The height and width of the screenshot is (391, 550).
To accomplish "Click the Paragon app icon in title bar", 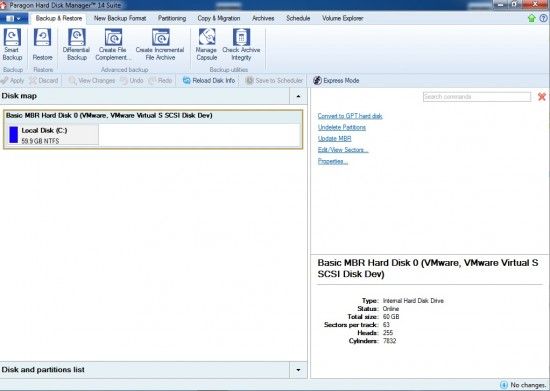I will [4, 5].
